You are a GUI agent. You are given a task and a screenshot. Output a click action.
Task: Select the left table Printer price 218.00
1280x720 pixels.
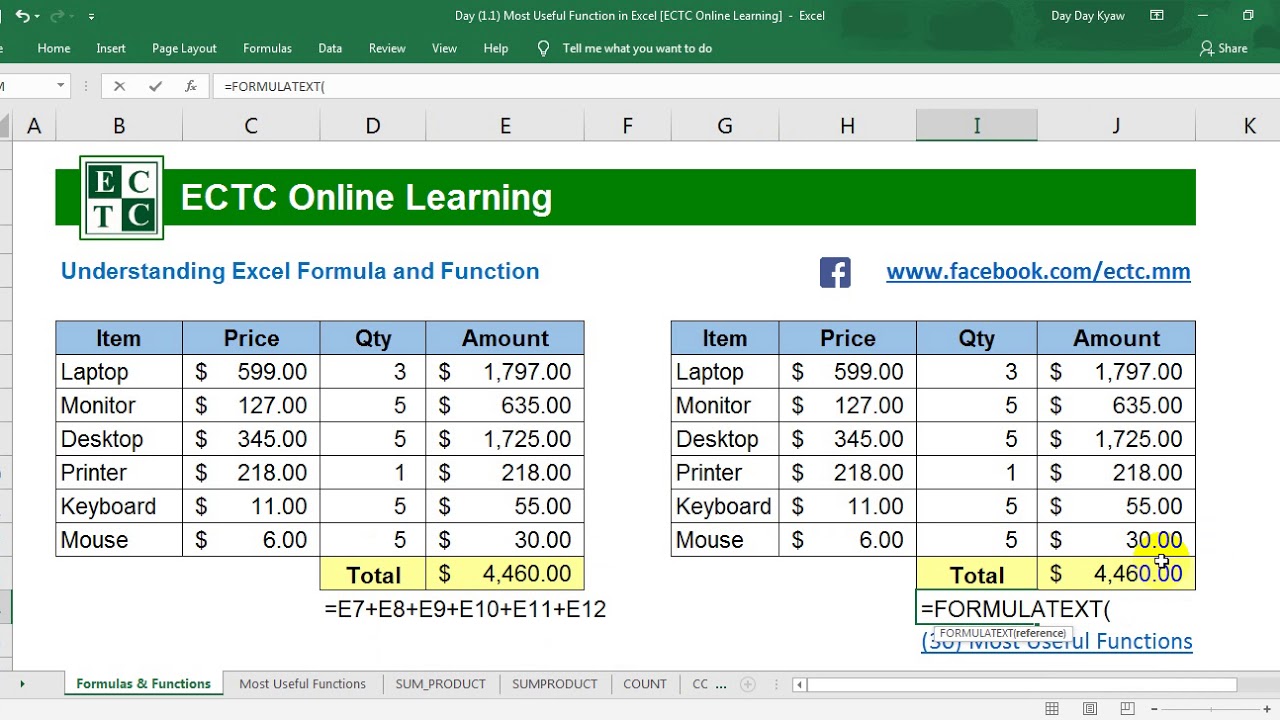251,473
